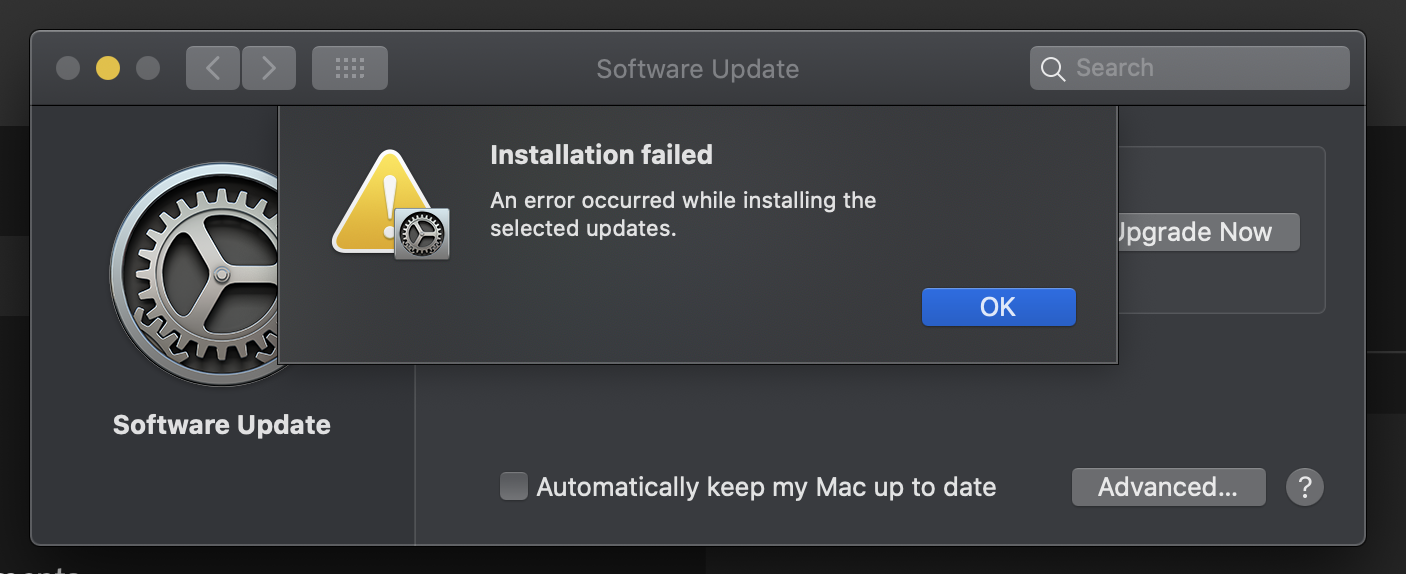
Task: Click the forward arrow in the toolbar
Action: (269, 68)
